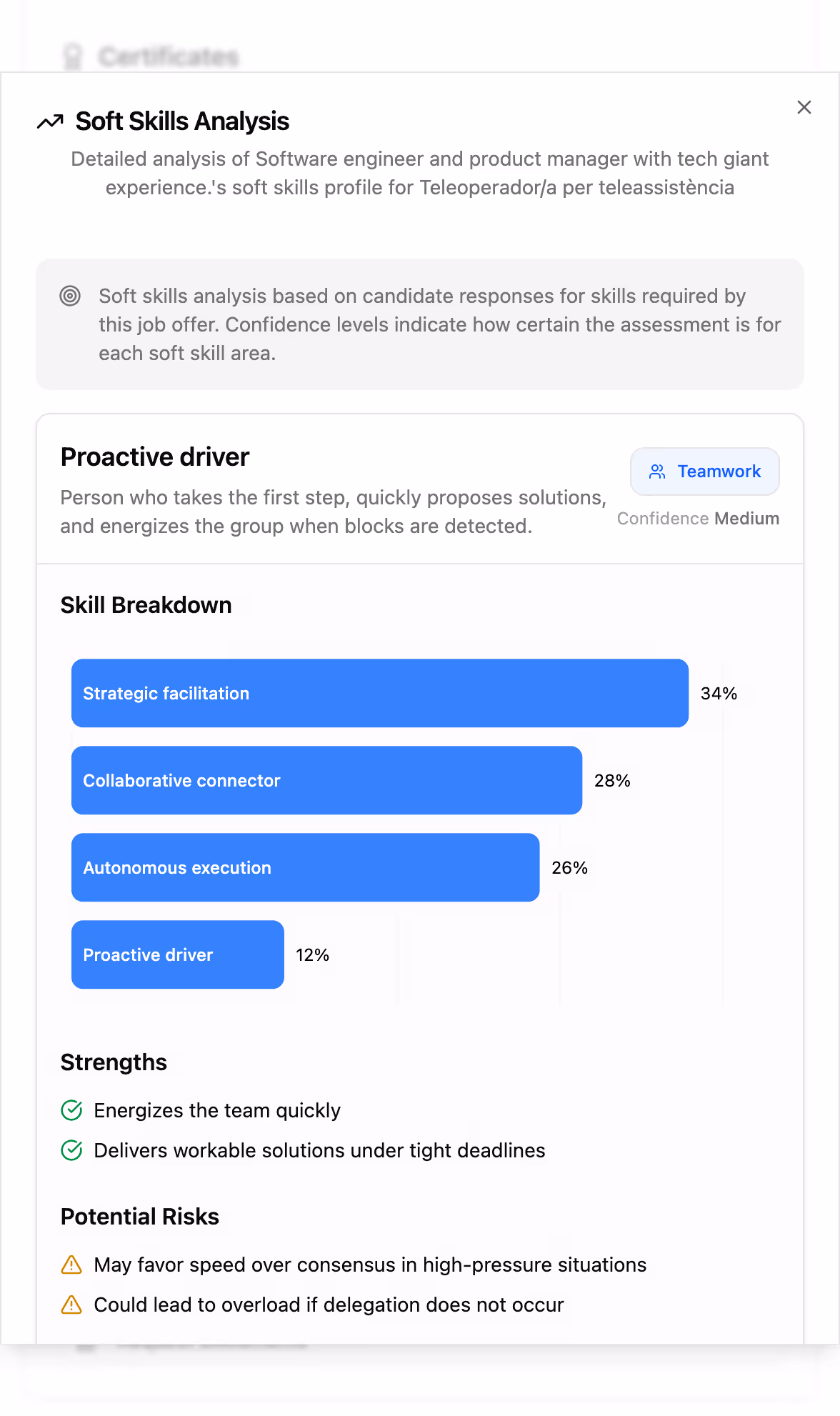This screenshot has height=1416, width=840.
Task: Click the warning triangle beside May favor speed
Action: (71, 1265)
